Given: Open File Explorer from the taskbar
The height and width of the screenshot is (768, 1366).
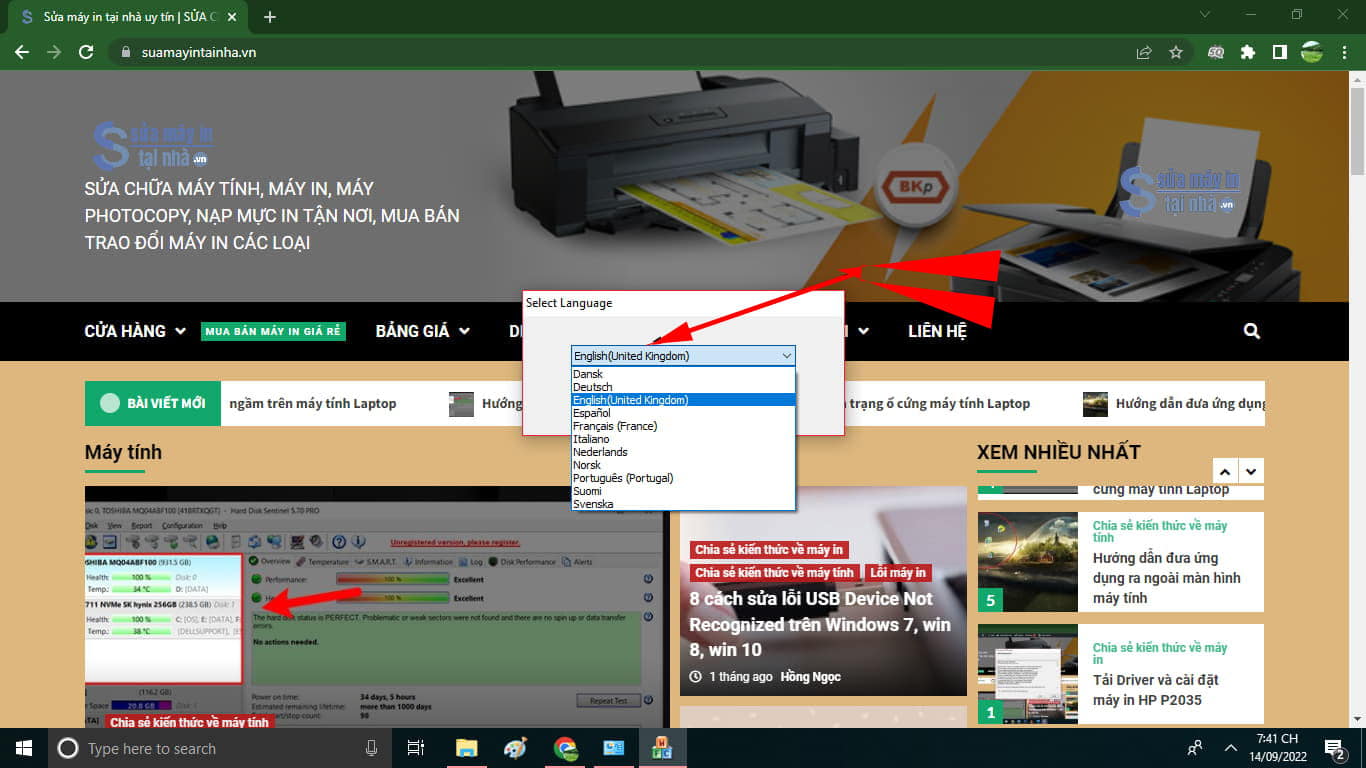Looking at the screenshot, I should pos(466,748).
